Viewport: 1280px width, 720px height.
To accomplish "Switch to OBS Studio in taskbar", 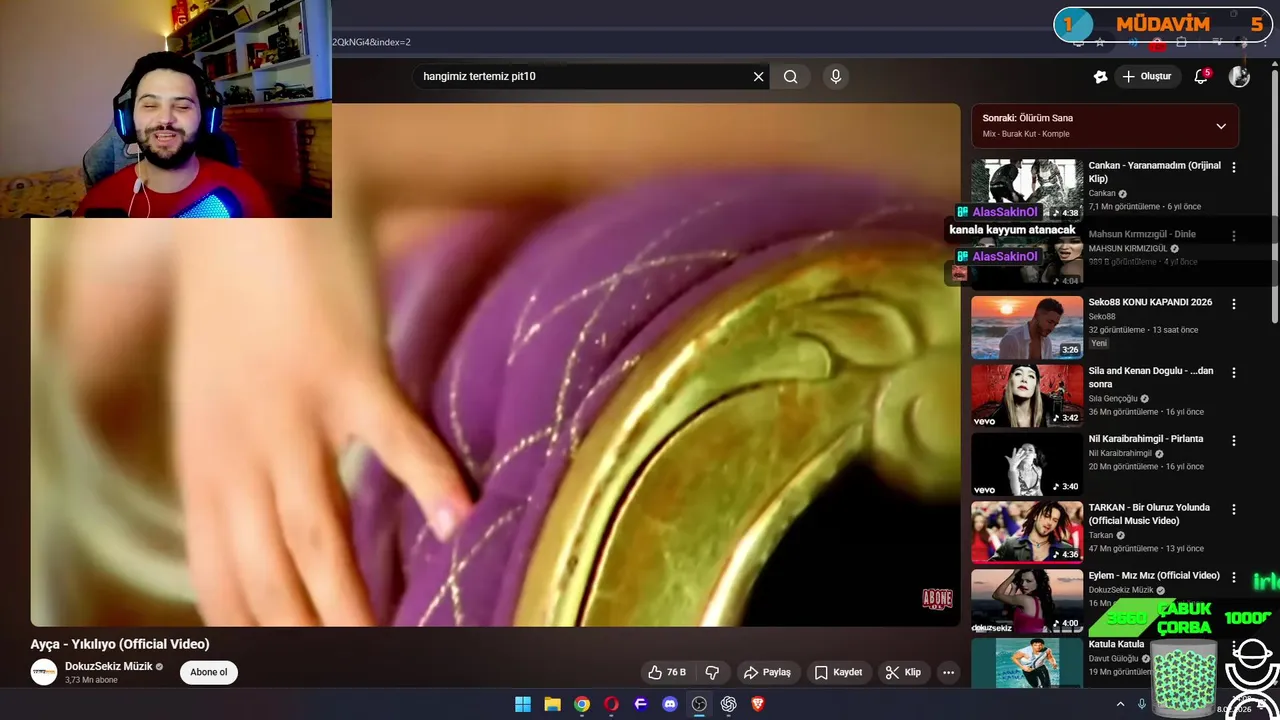I will click(x=699, y=704).
